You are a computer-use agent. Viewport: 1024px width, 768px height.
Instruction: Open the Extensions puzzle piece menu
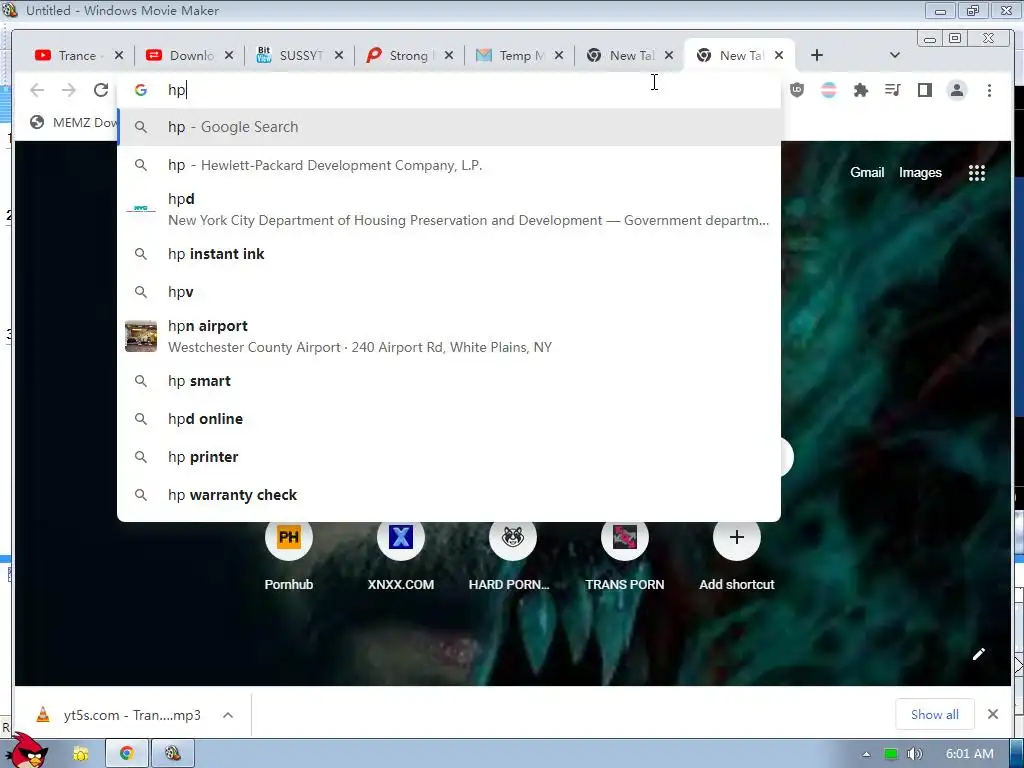click(x=861, y=90)
